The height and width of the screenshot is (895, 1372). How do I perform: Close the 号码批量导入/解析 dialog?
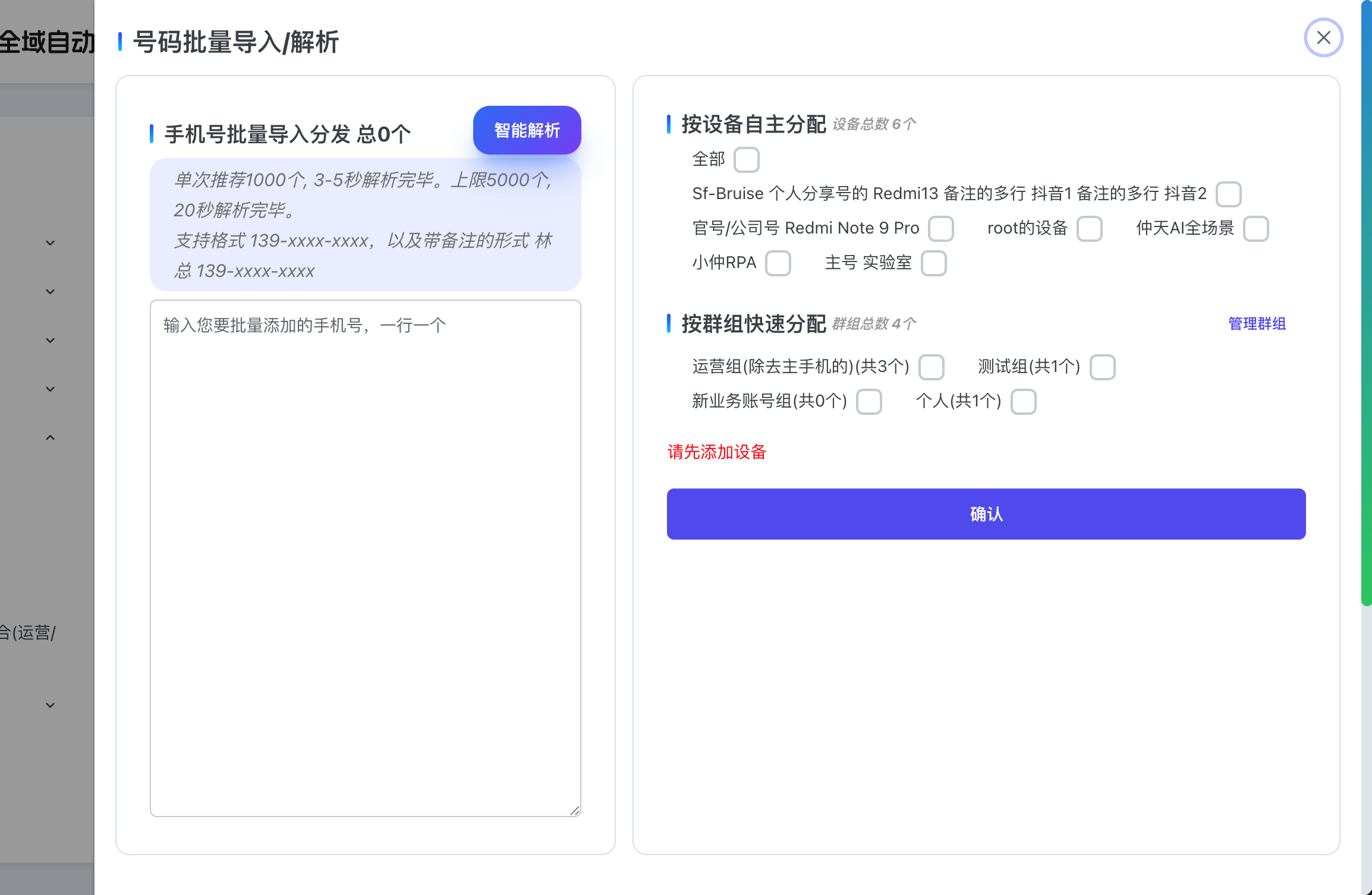1323,38
